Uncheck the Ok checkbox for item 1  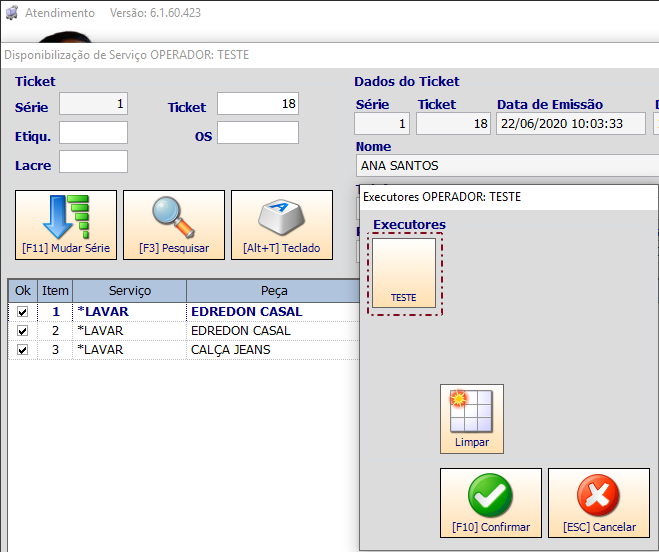pyautogui.click(x=22, y=312)
